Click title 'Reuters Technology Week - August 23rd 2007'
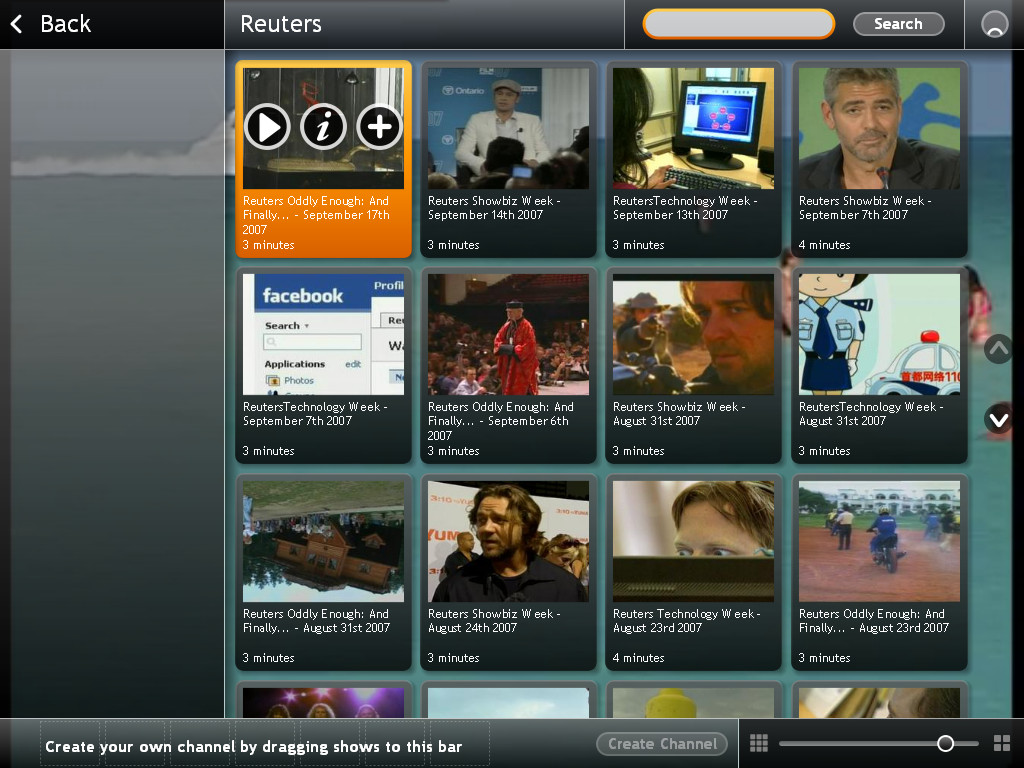Viewport: 1024px width, 768px height. [687, 620]
